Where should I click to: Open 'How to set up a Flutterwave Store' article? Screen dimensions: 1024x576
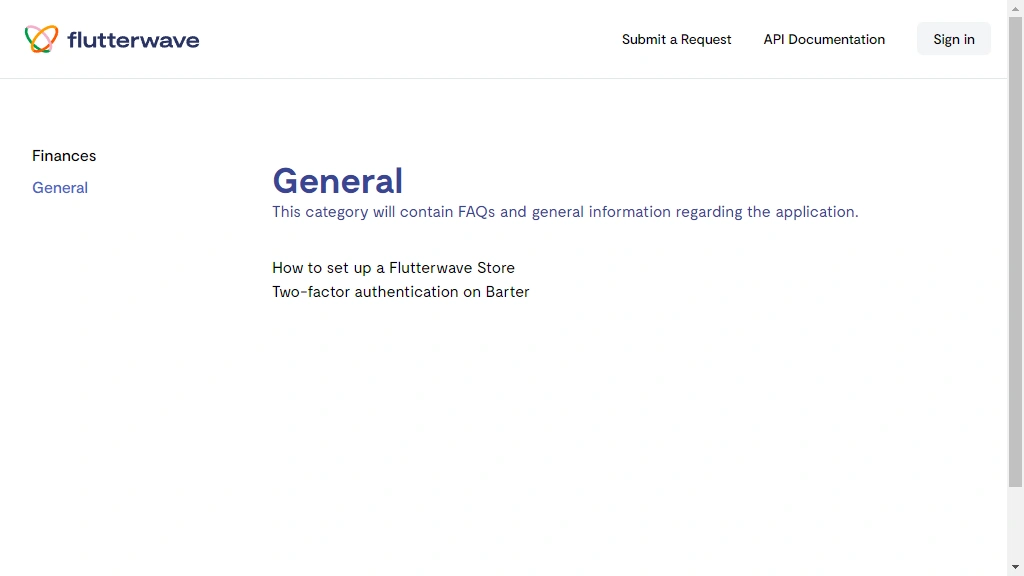393,268
